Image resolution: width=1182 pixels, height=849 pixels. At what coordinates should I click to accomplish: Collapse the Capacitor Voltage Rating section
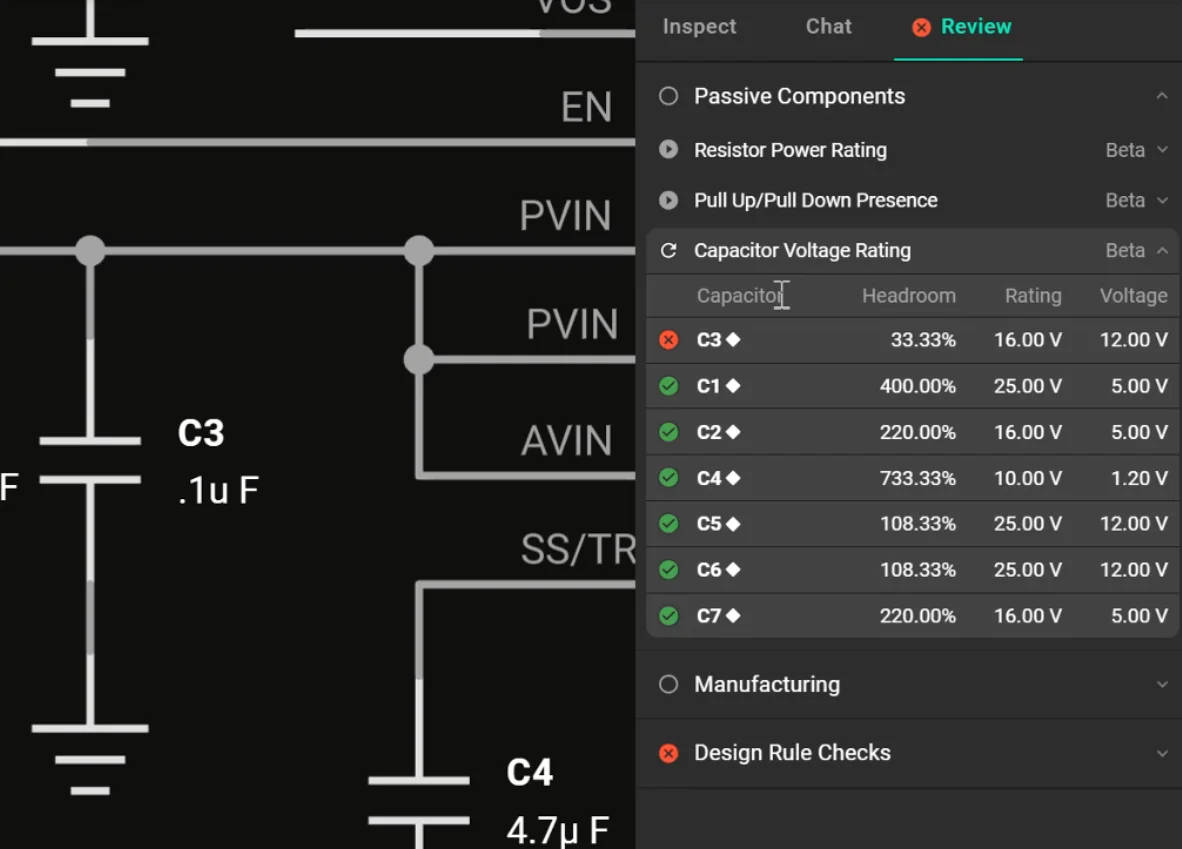(x=1162, y=250)
